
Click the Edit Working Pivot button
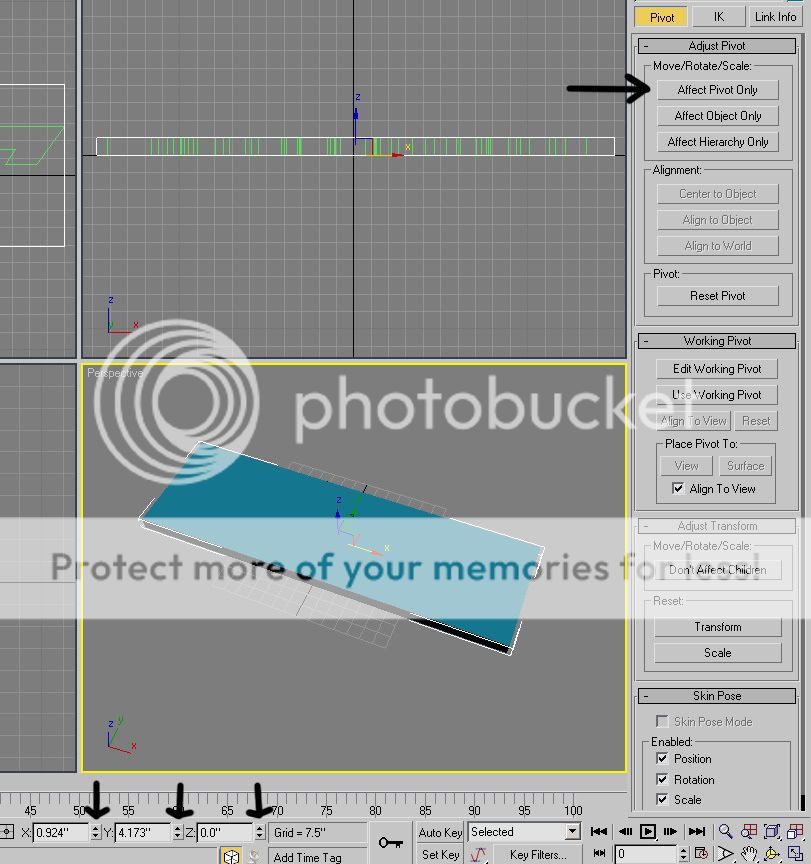pos(717,369)
